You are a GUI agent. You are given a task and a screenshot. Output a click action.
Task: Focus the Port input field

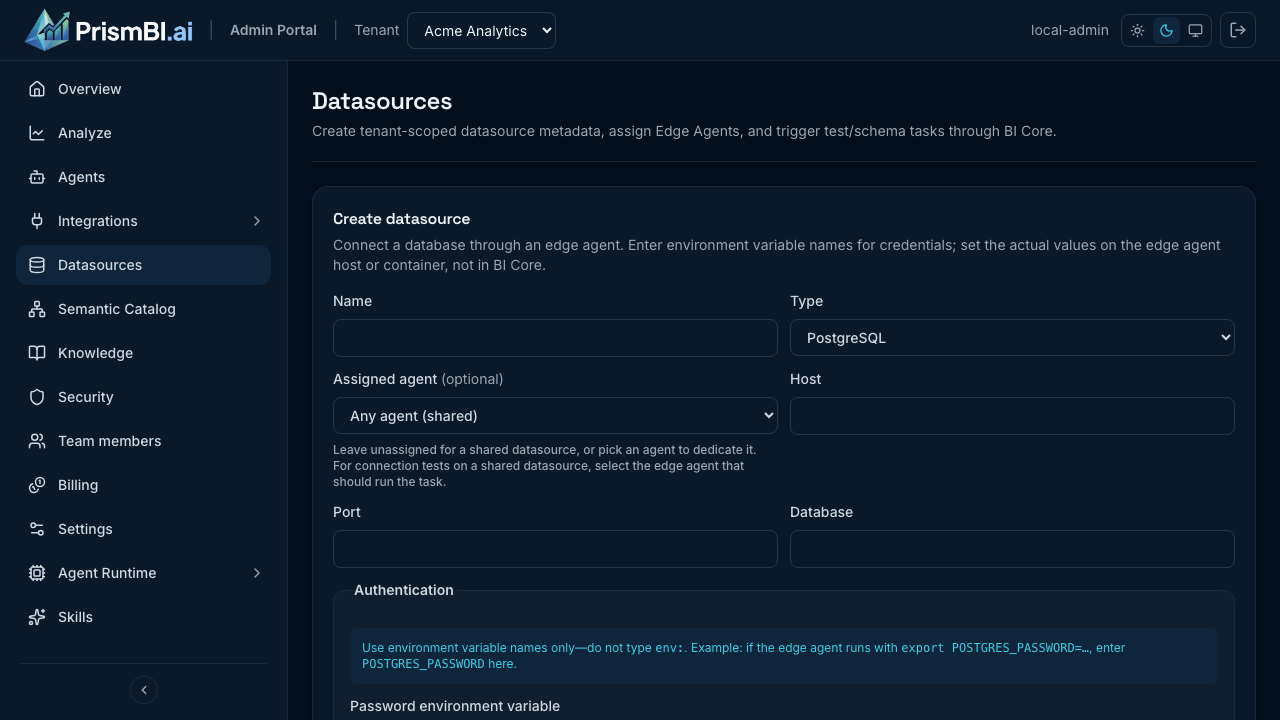pos(555,549)
